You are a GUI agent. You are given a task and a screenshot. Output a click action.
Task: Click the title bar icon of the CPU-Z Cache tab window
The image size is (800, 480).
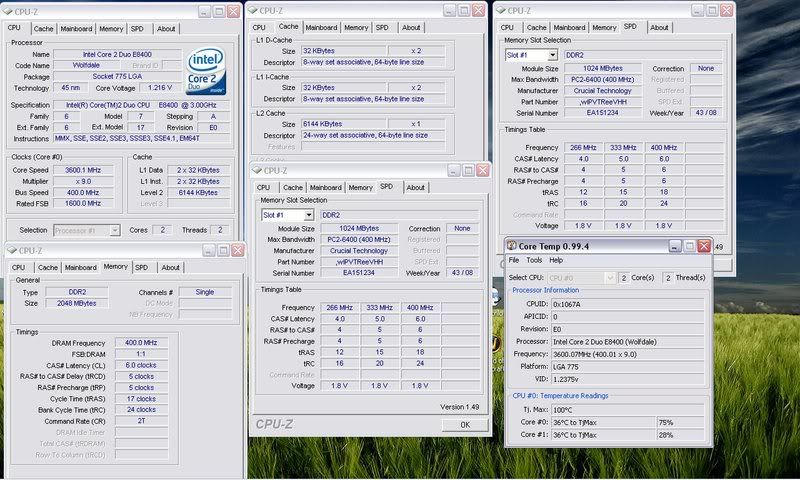pyautogui.click(x=252, y=10)
